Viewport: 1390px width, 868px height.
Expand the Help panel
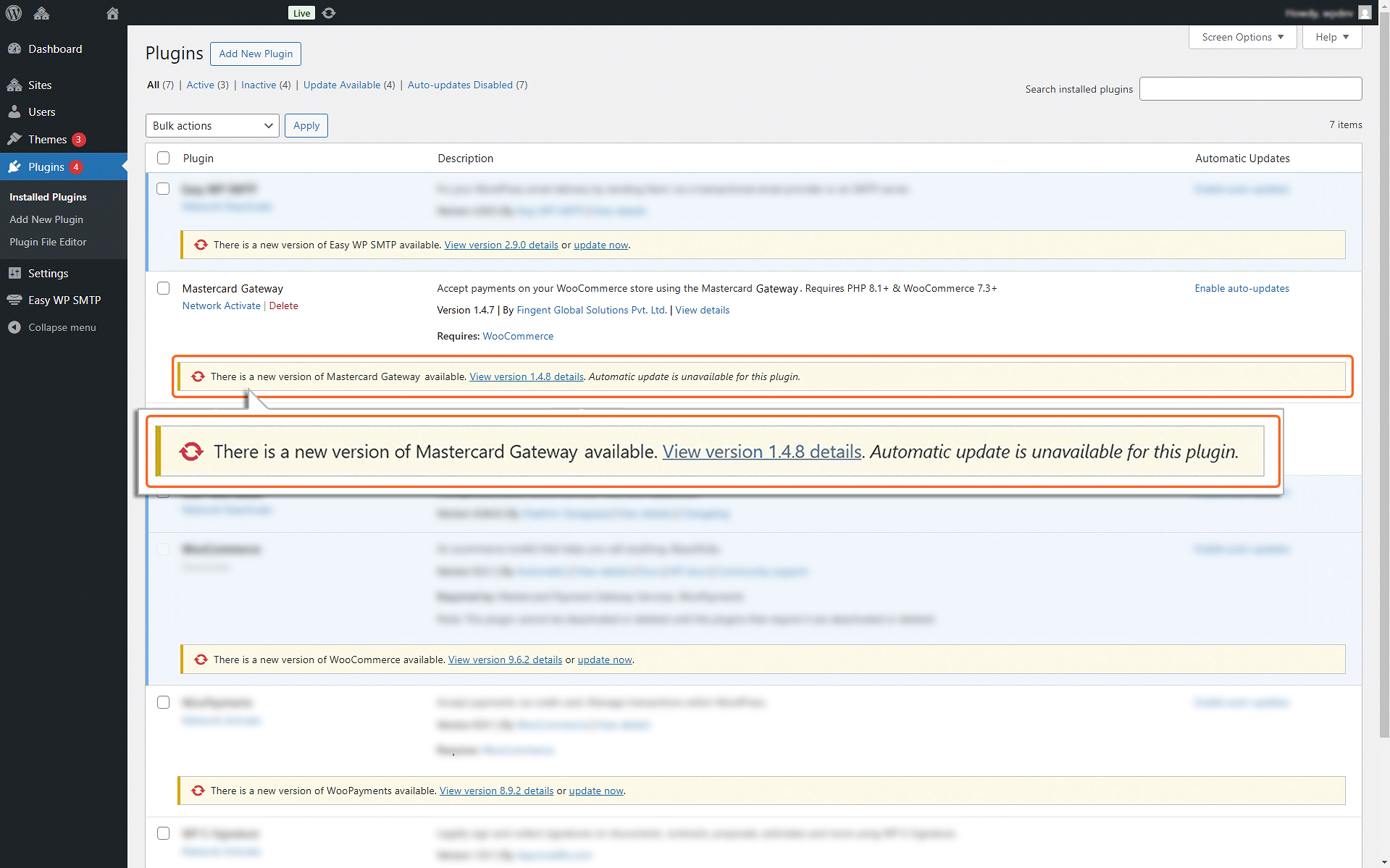(1332, 37)
